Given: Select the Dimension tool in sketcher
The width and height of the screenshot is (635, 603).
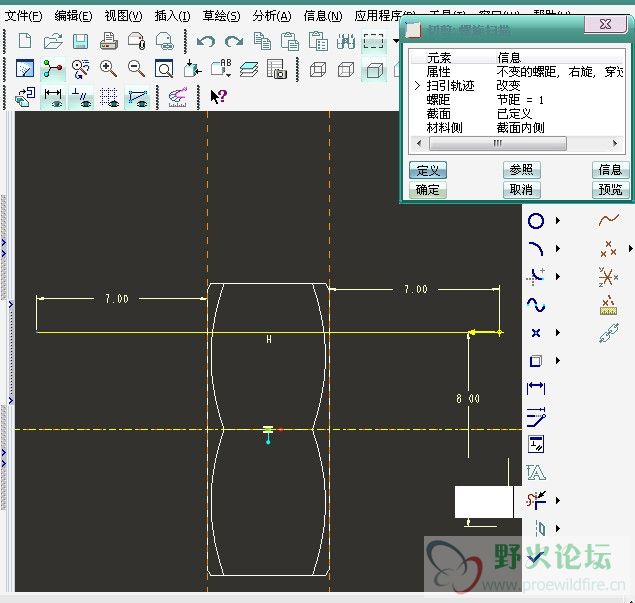Looking at the screenshot, I should tap(536, 388).
